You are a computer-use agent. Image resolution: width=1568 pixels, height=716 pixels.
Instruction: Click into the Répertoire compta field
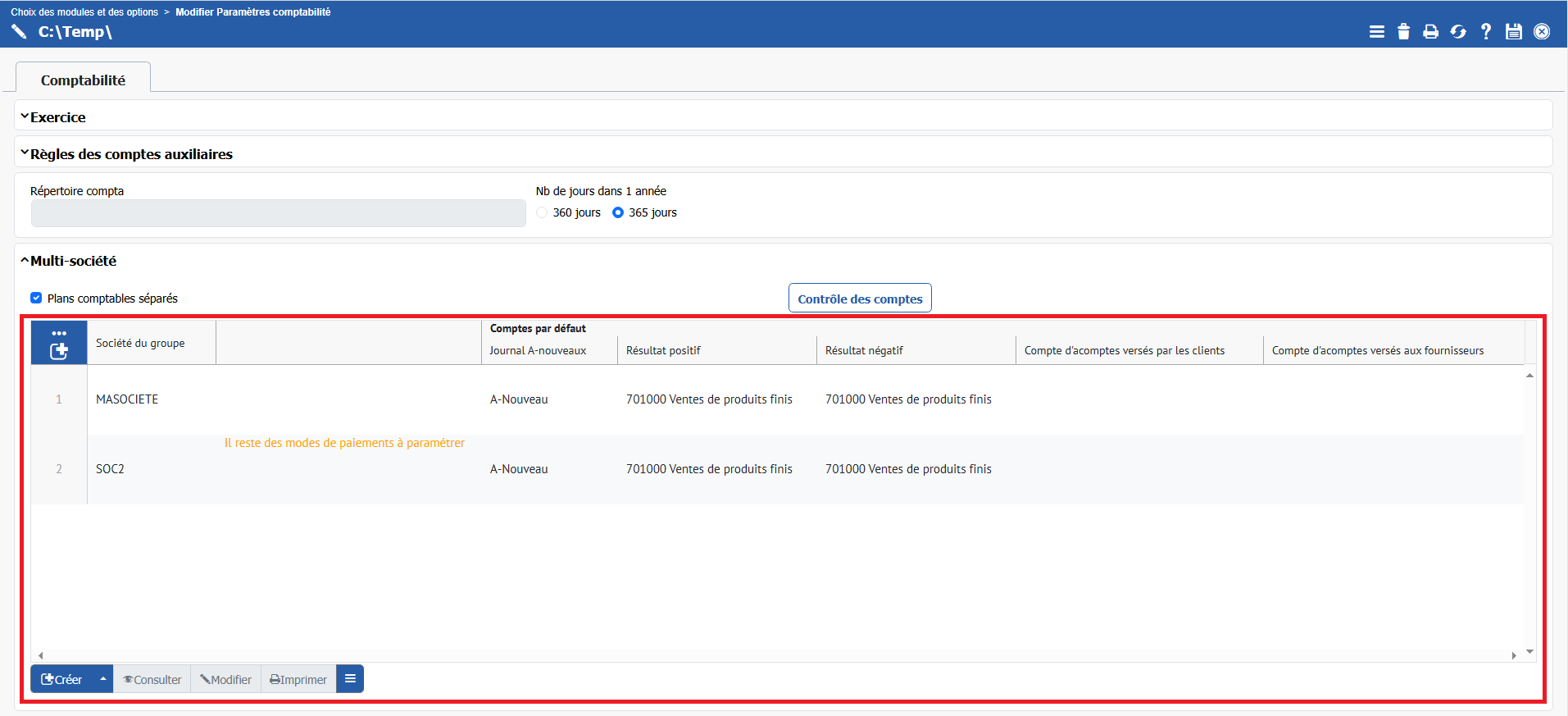(x=278, y=213)
